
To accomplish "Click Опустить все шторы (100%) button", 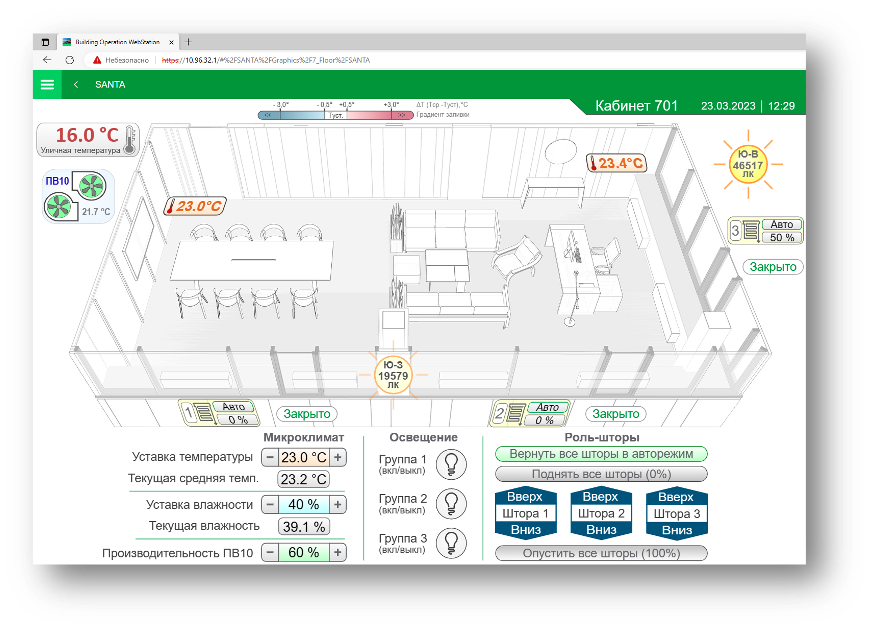I will (x=601, y=553).
